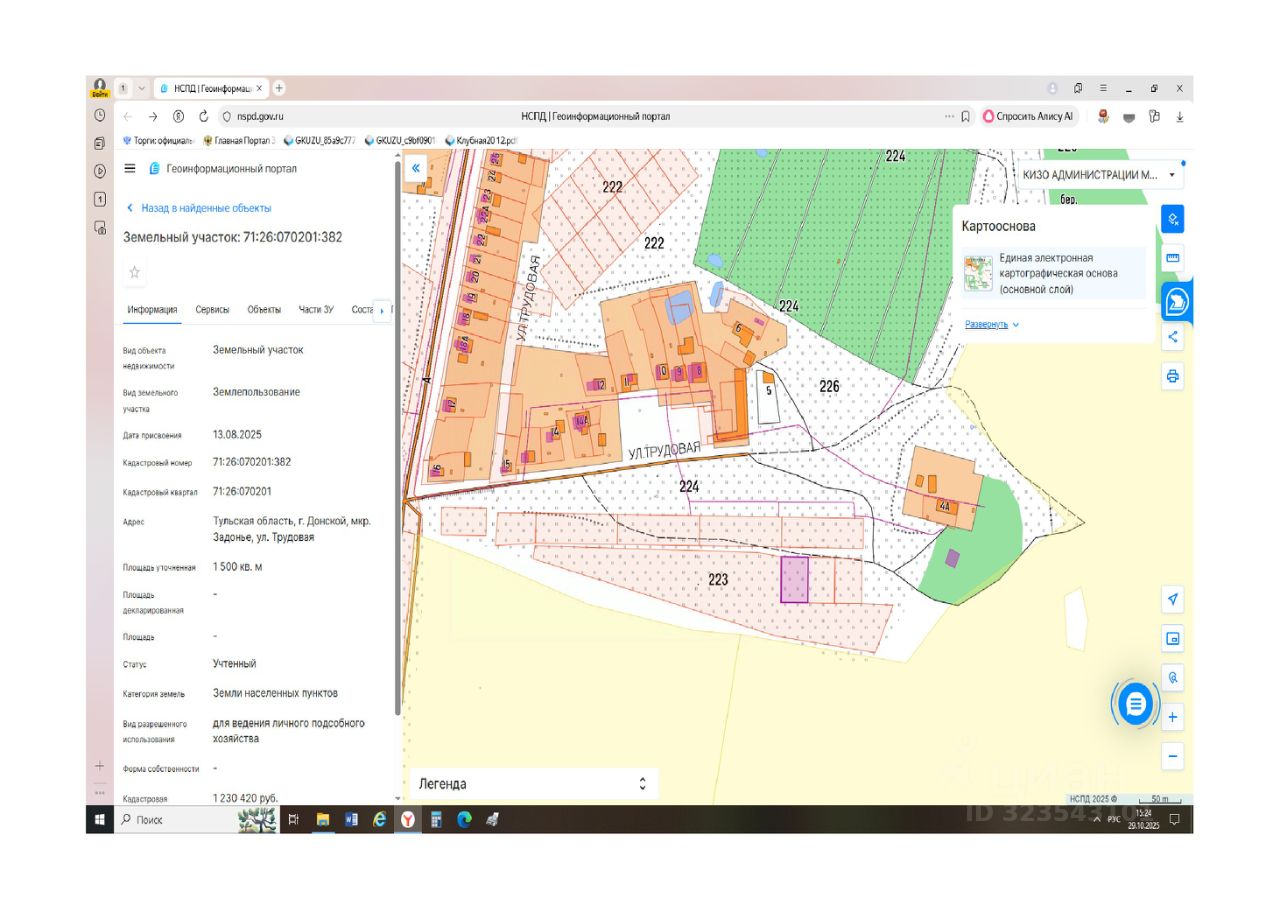
Task: Click the status value Учтенный
Action: pos(234,663)
